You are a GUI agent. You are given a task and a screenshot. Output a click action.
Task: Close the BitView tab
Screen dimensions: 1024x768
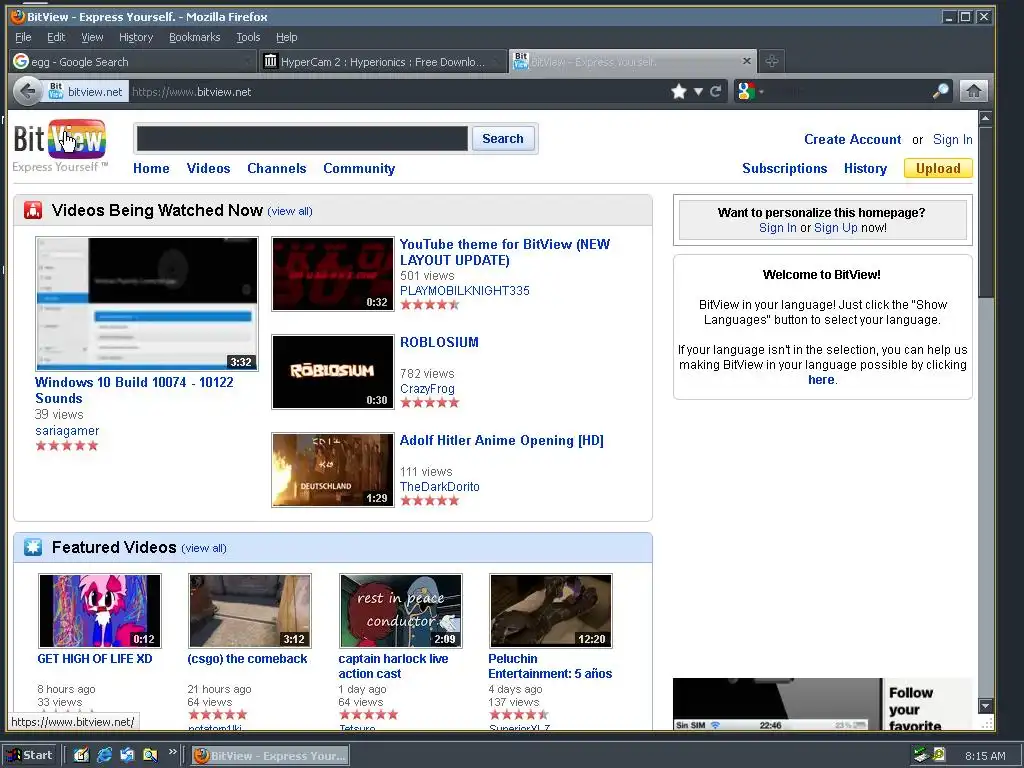(747, 61)
